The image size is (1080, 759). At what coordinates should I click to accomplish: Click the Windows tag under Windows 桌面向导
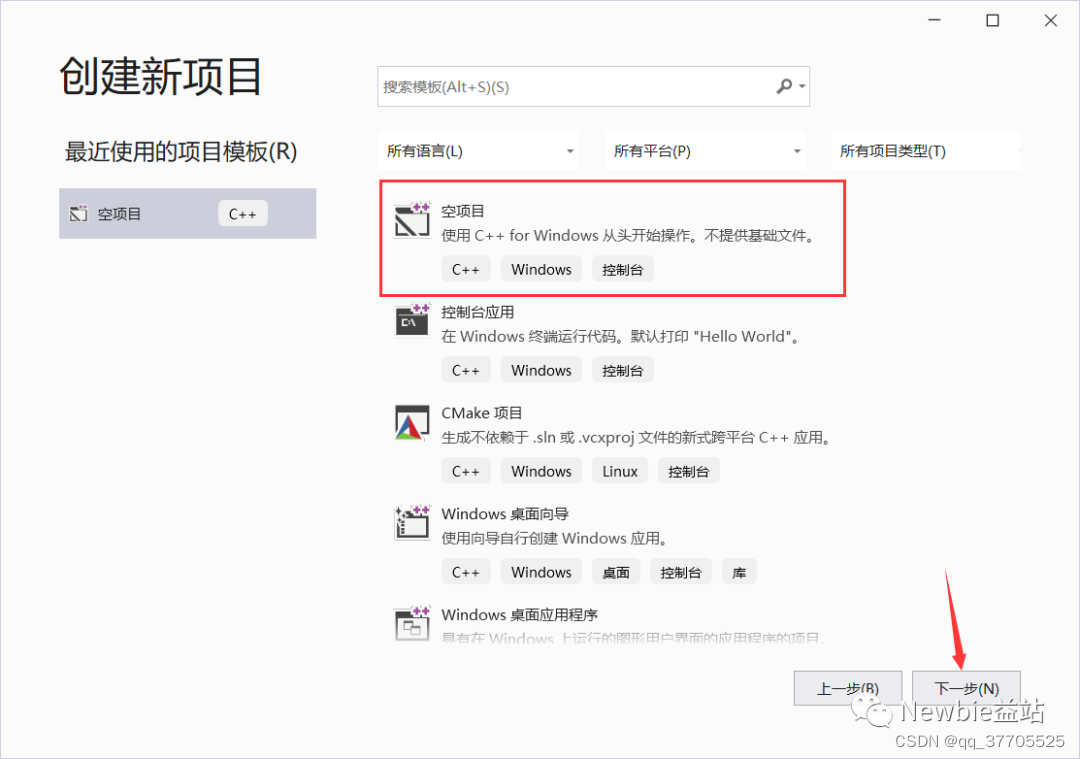coord(541,572)
